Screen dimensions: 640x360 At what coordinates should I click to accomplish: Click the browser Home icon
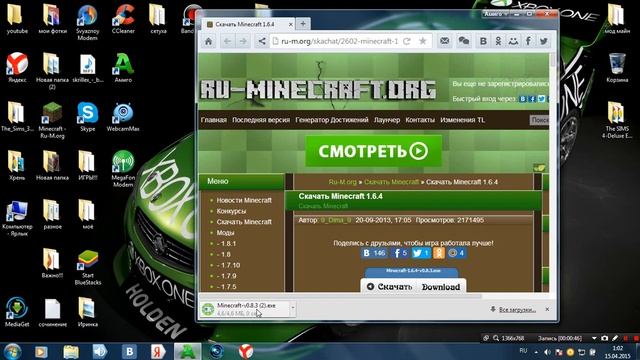(x=209, y=41)
